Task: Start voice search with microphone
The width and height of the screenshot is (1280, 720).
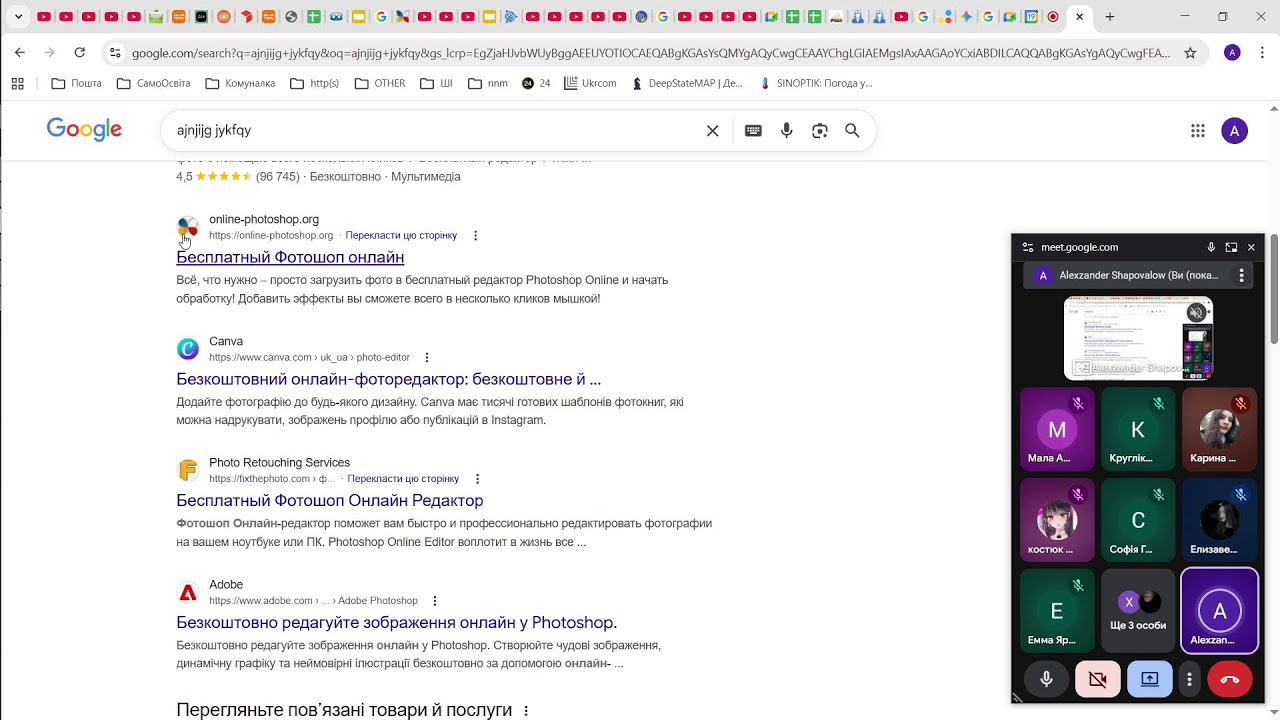Action: [x=786, y=131]
